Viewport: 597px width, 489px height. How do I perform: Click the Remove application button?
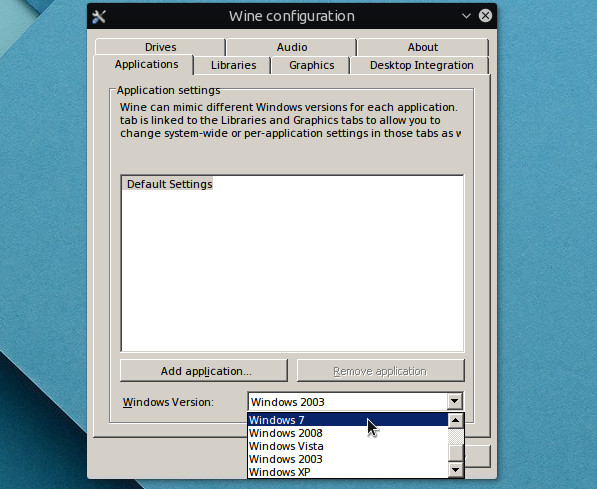click(381, 371)
